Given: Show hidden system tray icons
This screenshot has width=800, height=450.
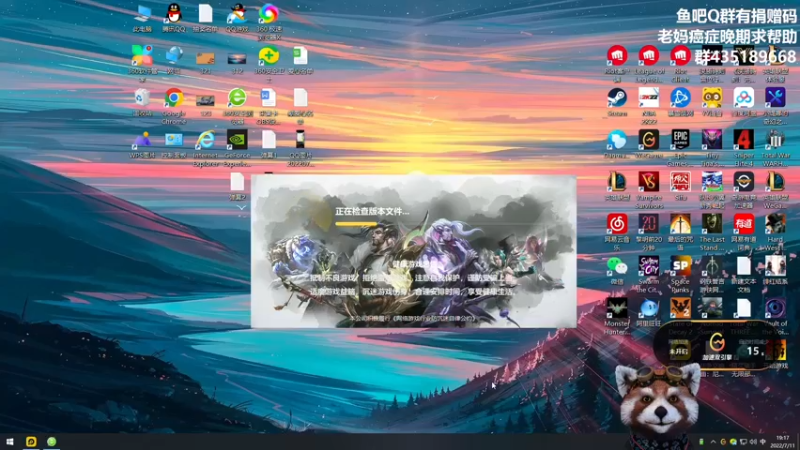Looking at the screenshot, I should click(x=713, y=442).
